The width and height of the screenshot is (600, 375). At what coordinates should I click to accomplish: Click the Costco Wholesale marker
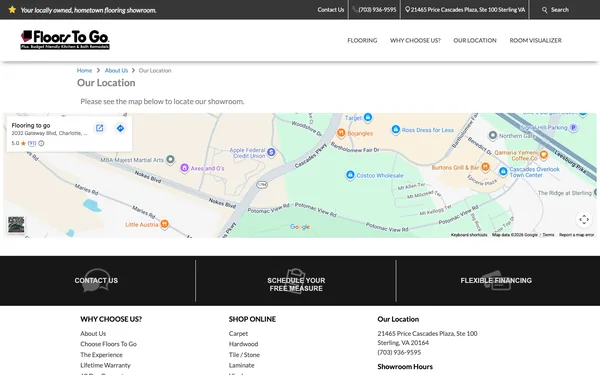[x=350, y=175]
